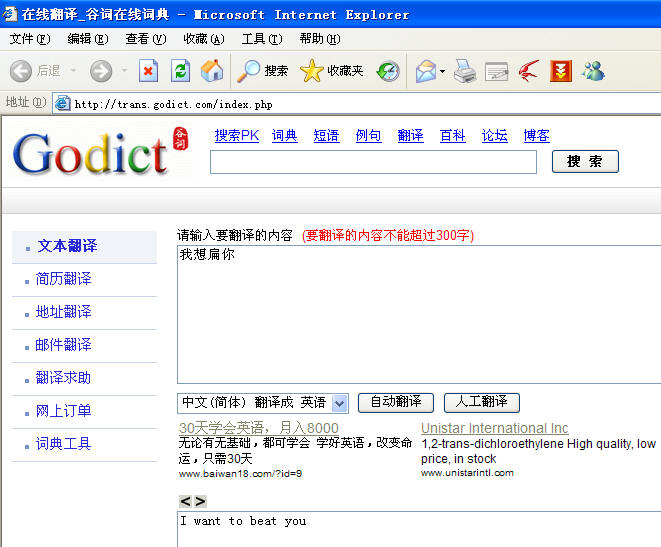This screenshot has height=547, width=661.
Task: Click the Godict search input field
Action: tap(373, 162)
